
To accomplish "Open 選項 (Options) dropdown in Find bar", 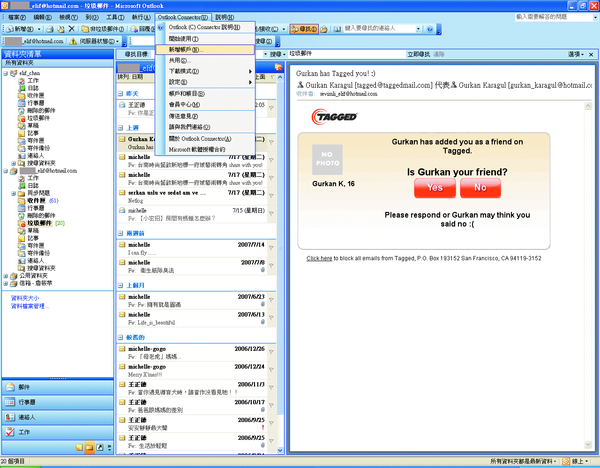I will [576, 54].
